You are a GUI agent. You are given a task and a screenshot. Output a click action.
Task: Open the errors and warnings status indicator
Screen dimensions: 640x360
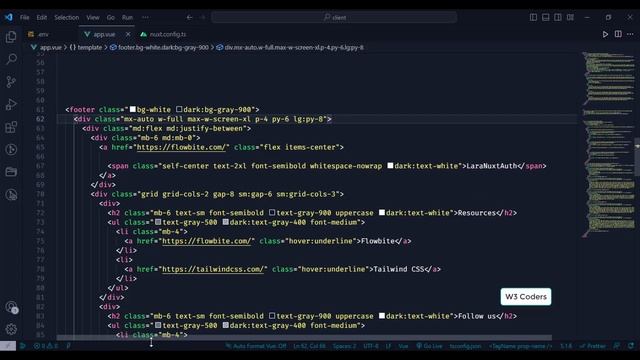(46, 346)
